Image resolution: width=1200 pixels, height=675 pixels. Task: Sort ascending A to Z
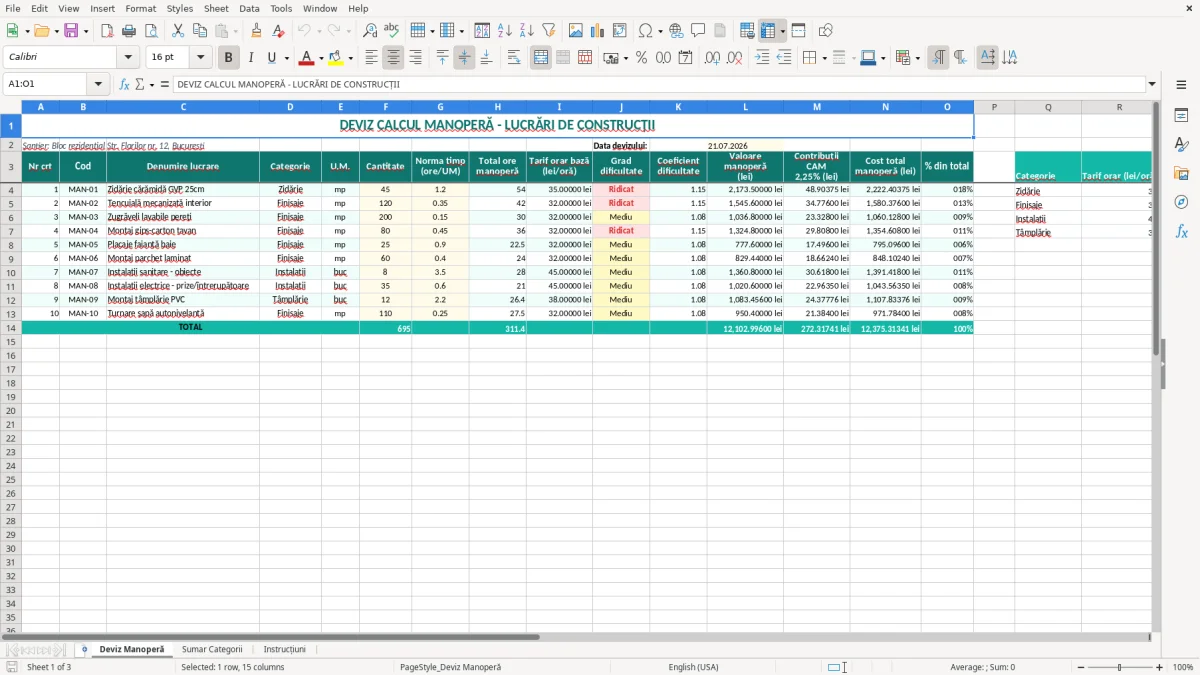tap(505, 31)
